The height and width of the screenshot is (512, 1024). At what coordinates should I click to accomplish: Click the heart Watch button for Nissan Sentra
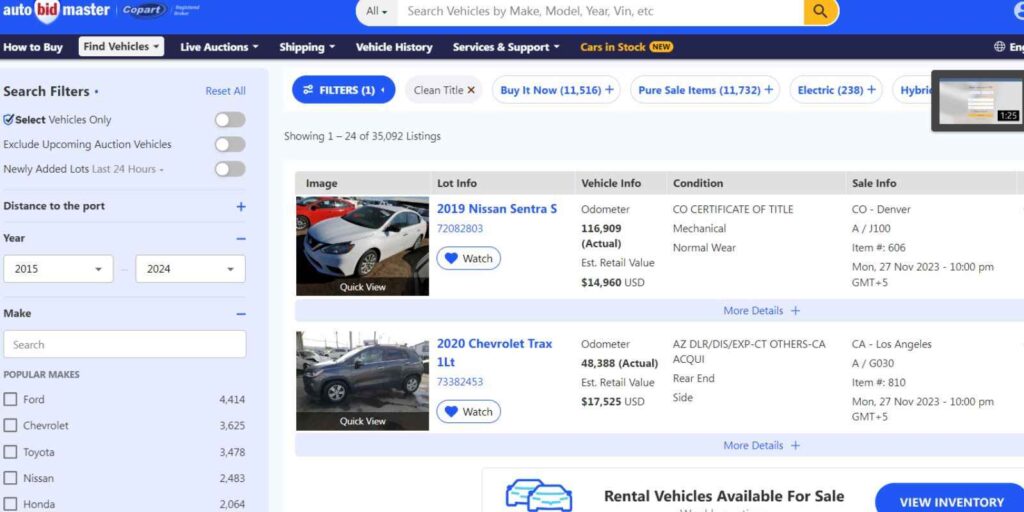point(468,259)
